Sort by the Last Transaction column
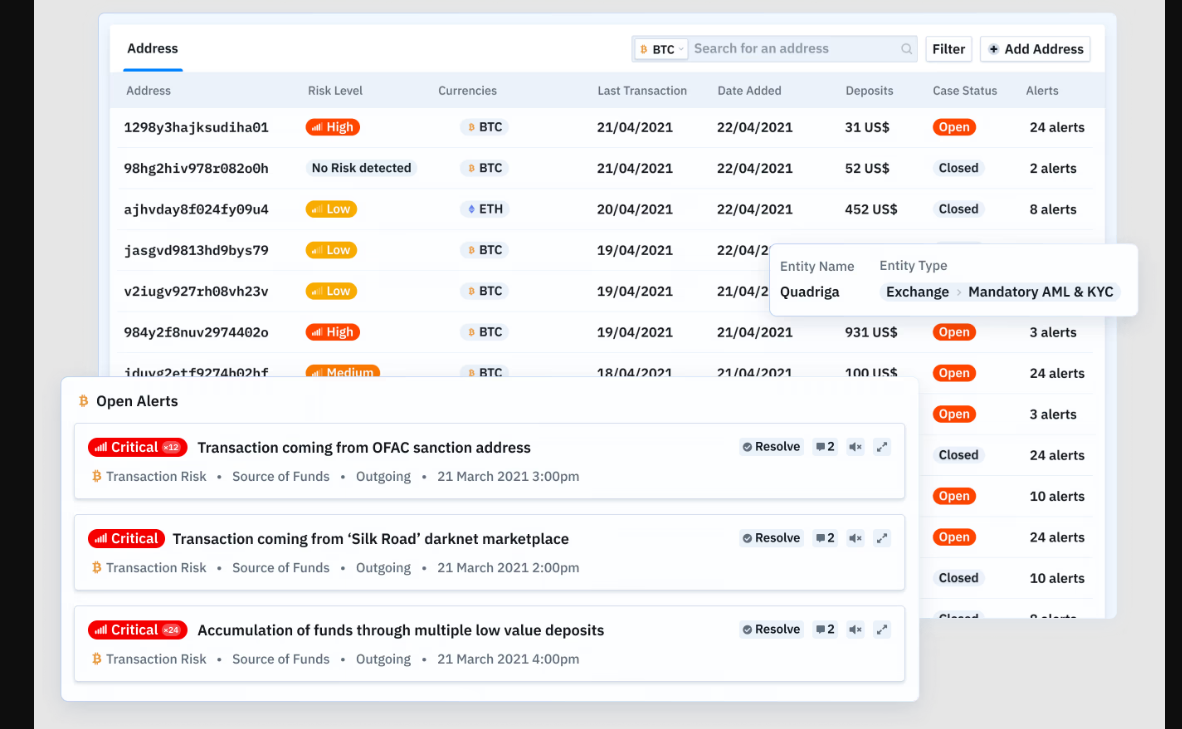 642,91
